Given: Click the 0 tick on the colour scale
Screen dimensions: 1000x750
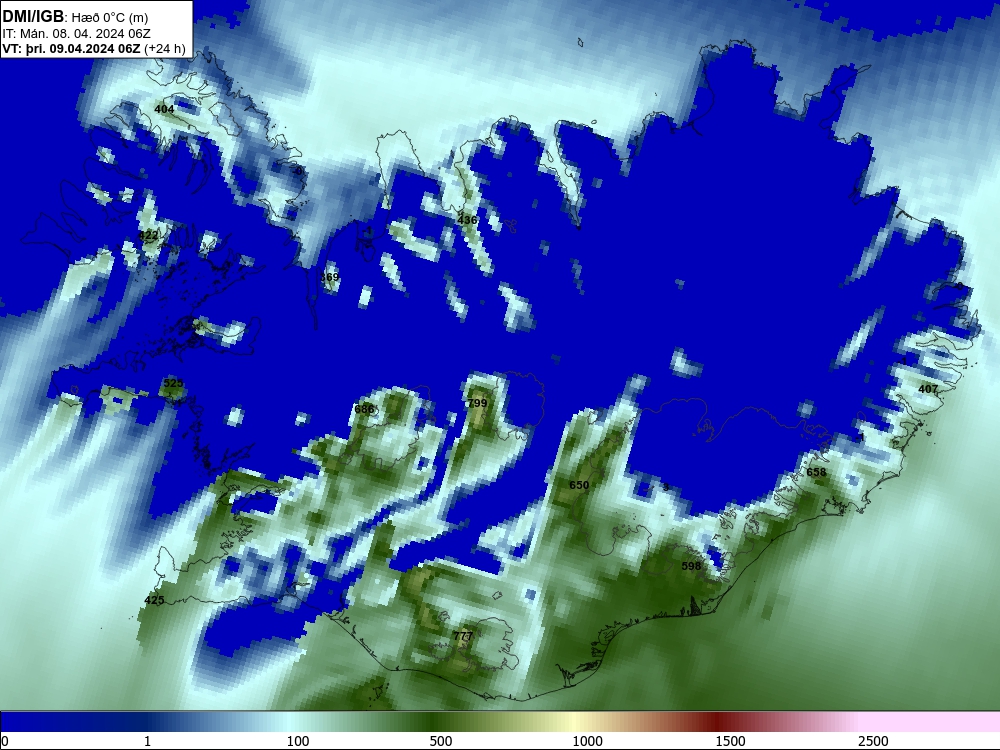Looking at the screenshot, I should click(5, 741).
